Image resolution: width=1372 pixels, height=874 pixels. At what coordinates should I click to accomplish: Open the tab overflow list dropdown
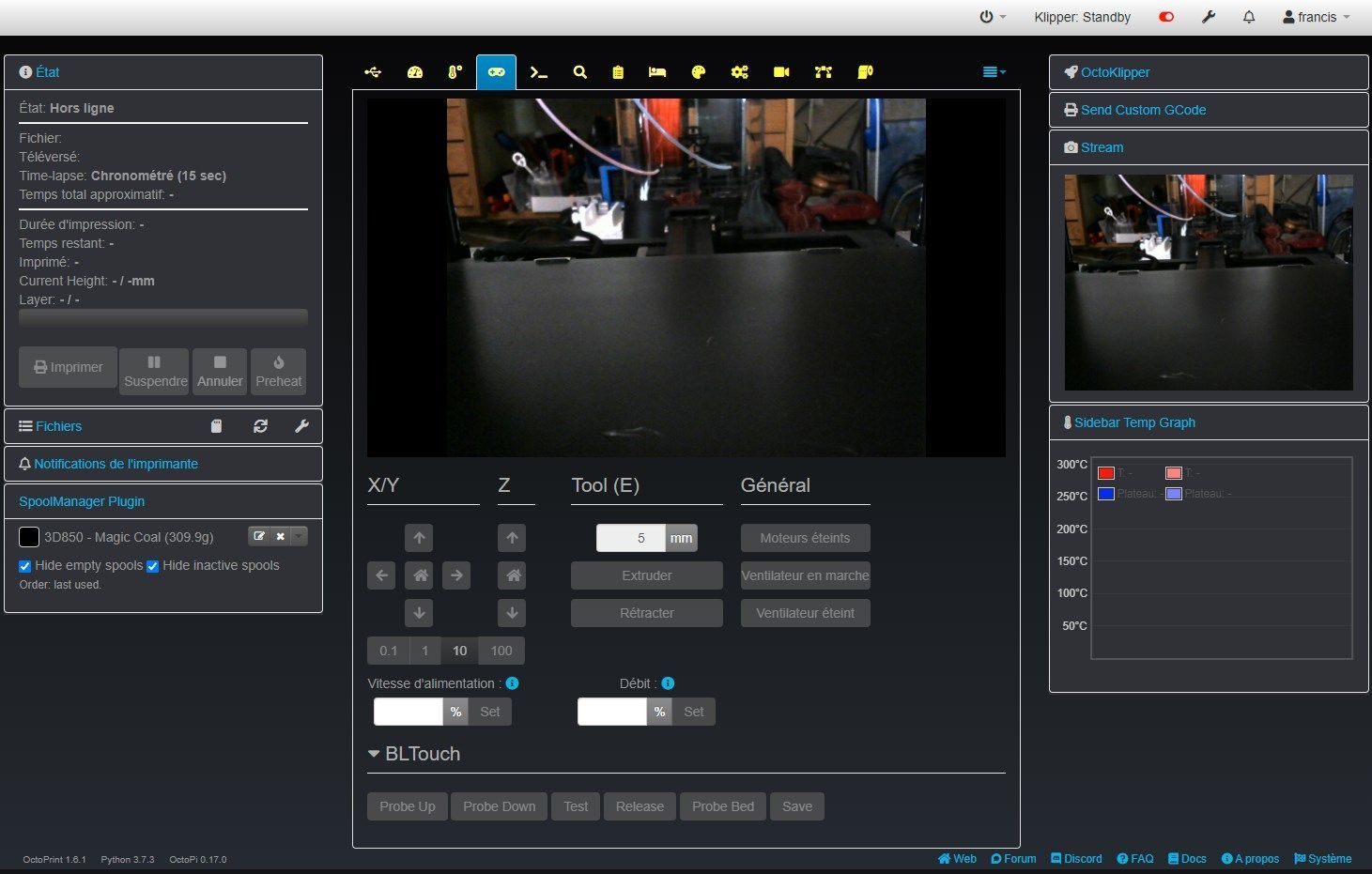[x=994, y=72]
